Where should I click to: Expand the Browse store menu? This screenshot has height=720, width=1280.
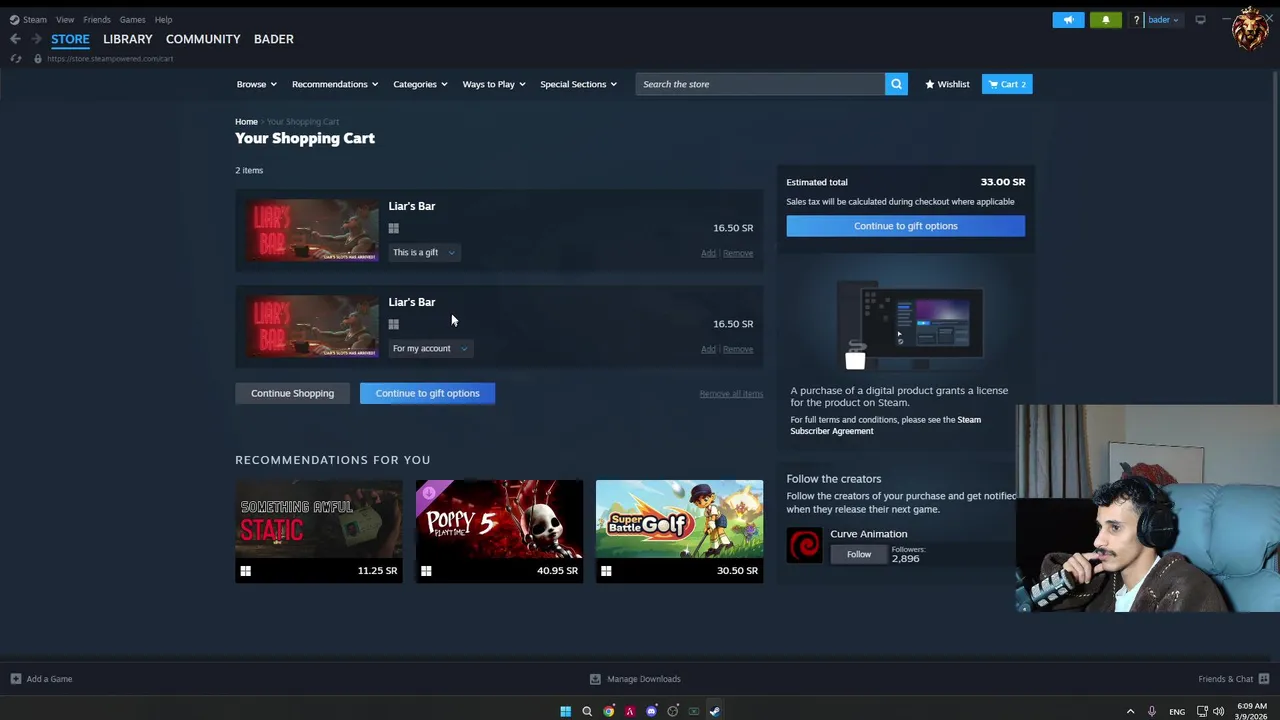pos(256,84)
